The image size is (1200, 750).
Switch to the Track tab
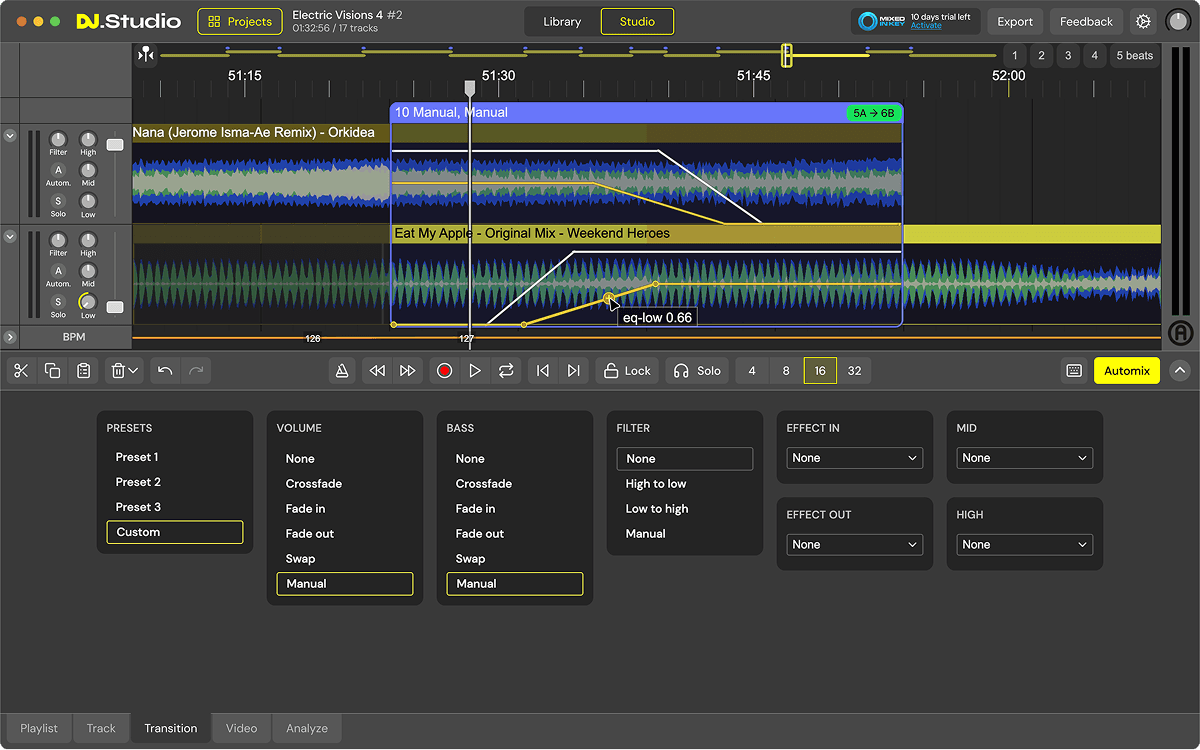click(101, 728)
